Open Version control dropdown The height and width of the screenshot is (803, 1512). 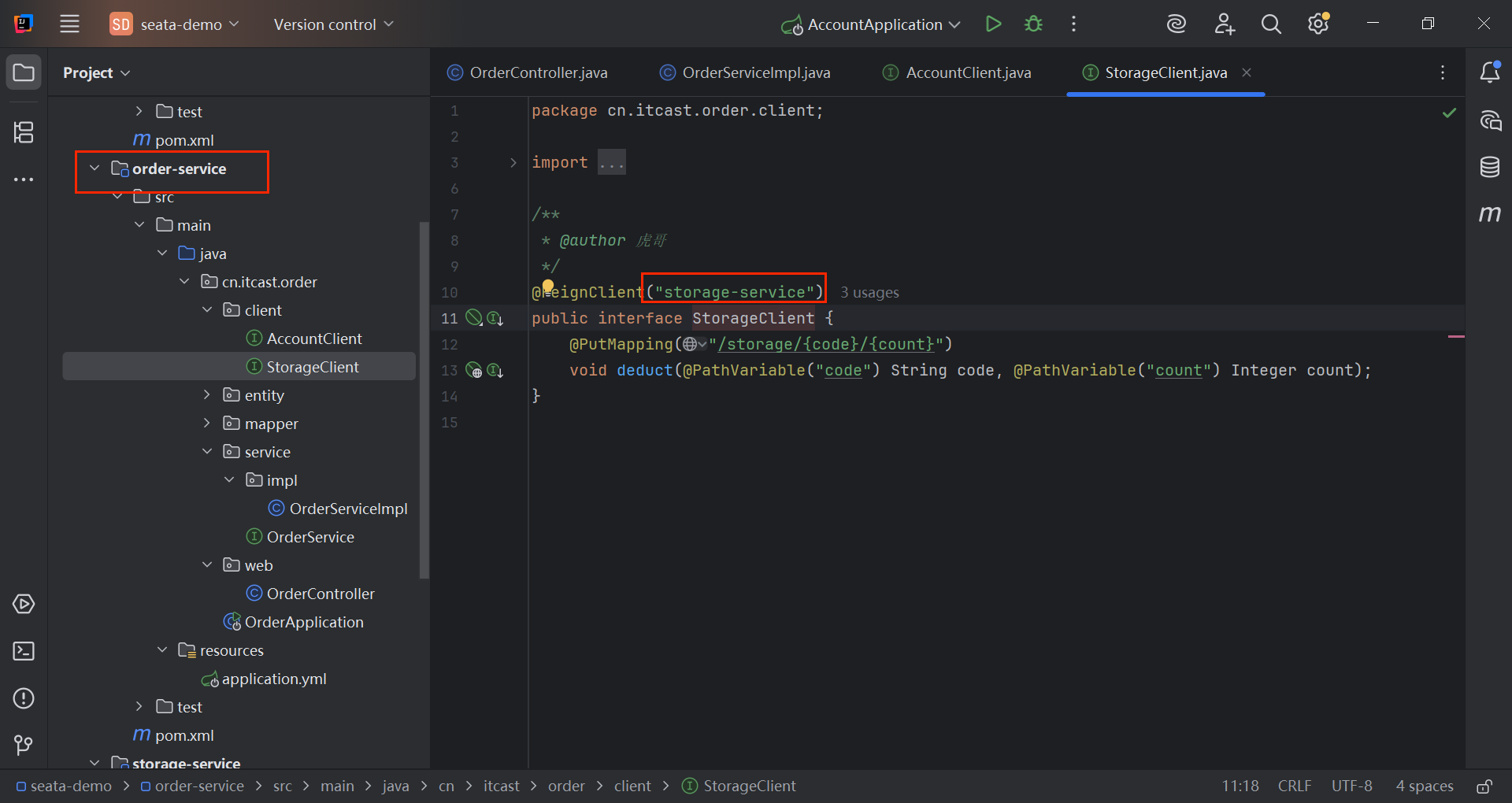(x=334, y=24)
